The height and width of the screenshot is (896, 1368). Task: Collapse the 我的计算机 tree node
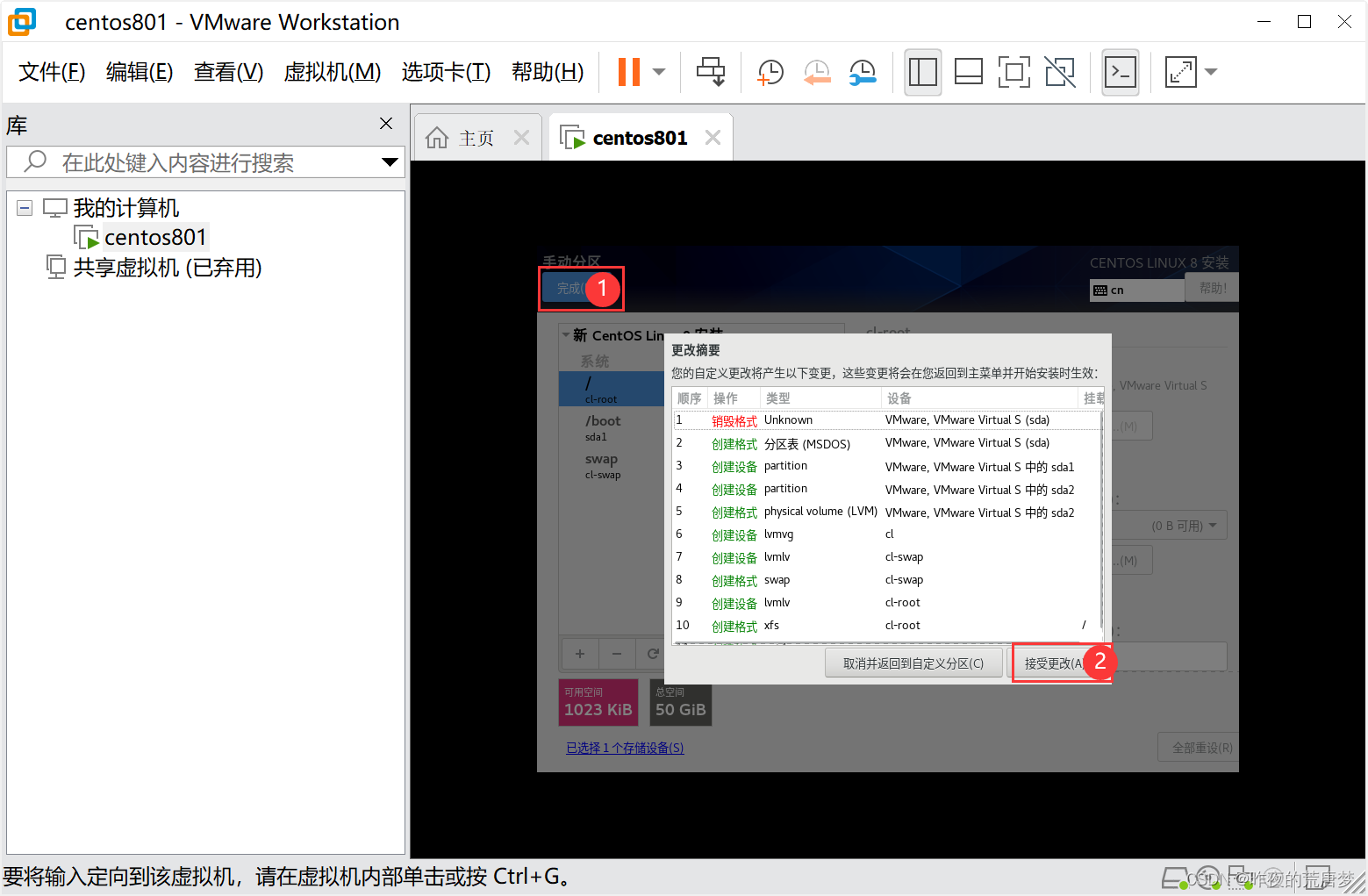[25, 208]
